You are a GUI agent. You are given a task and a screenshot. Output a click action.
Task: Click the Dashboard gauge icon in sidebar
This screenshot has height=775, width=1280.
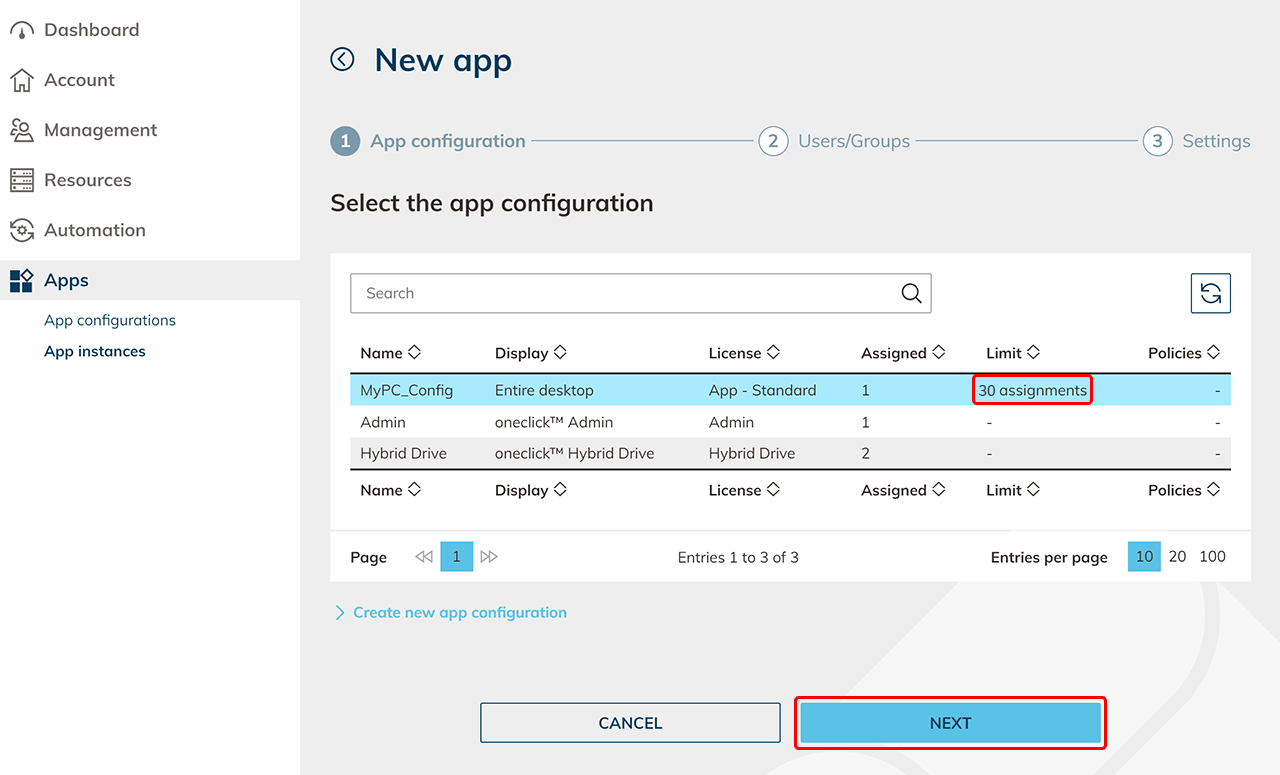click(22, 30)
